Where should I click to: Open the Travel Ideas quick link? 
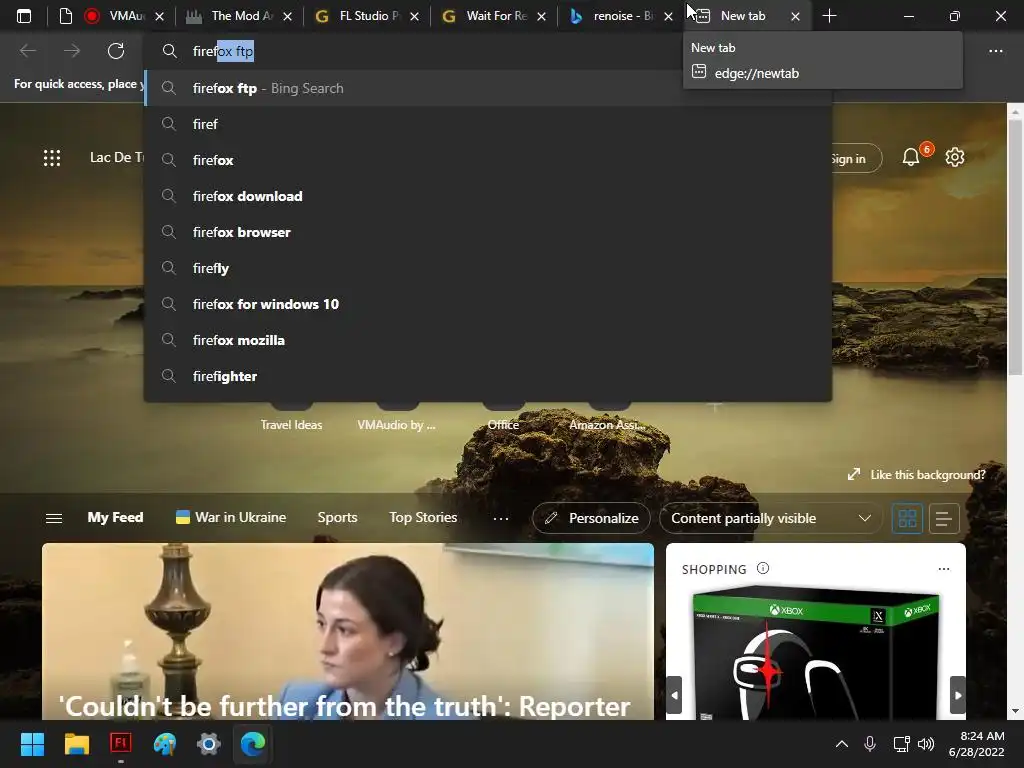[291, 424]
